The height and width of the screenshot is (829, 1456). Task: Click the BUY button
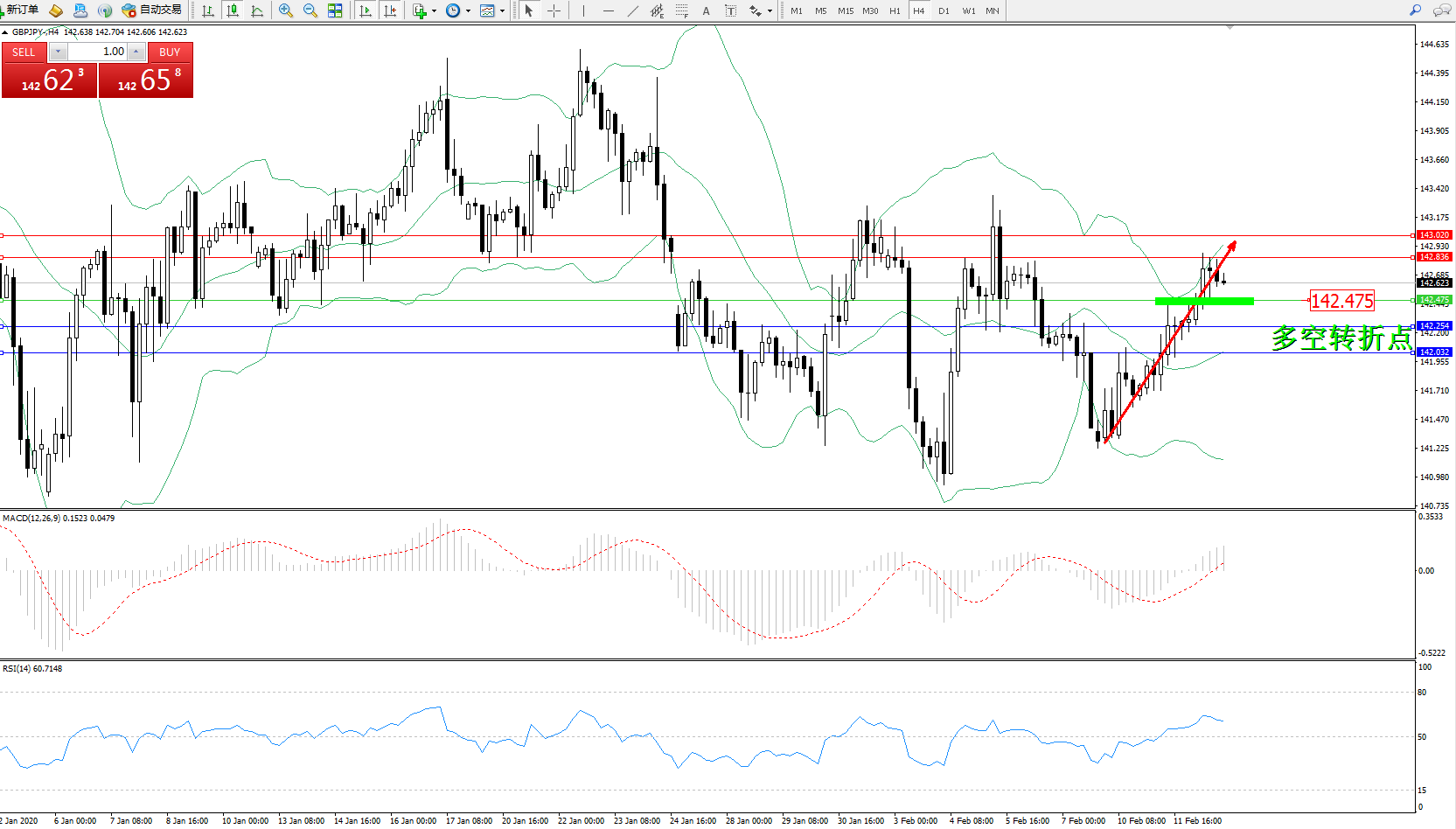(170, 52)
